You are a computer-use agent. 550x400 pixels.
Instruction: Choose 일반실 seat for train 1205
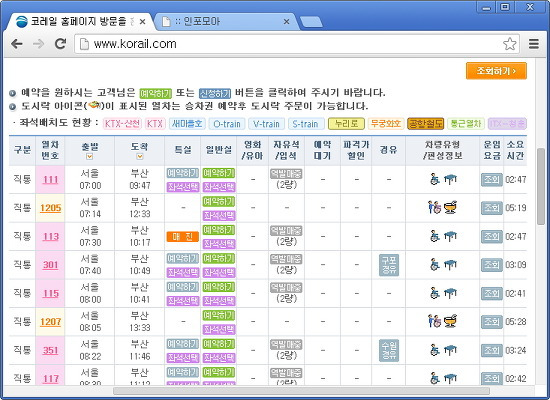point(219,215)
